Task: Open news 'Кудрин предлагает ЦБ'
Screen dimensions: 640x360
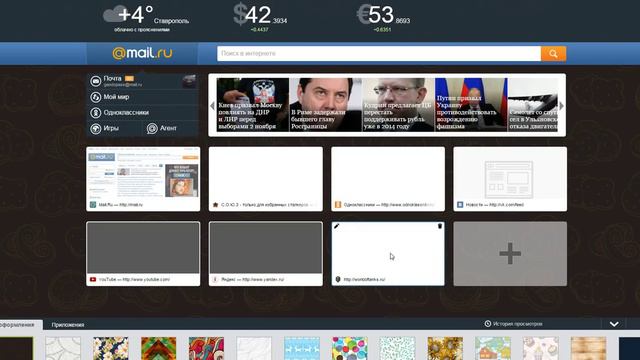Action: [x=398, y=104]
